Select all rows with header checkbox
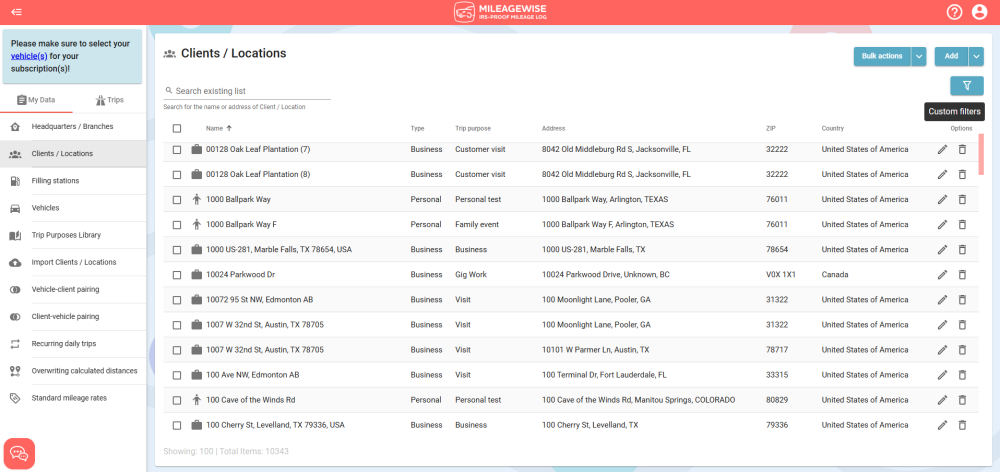The width and height of the screenshot is (1000, 472). click(177, 128)
